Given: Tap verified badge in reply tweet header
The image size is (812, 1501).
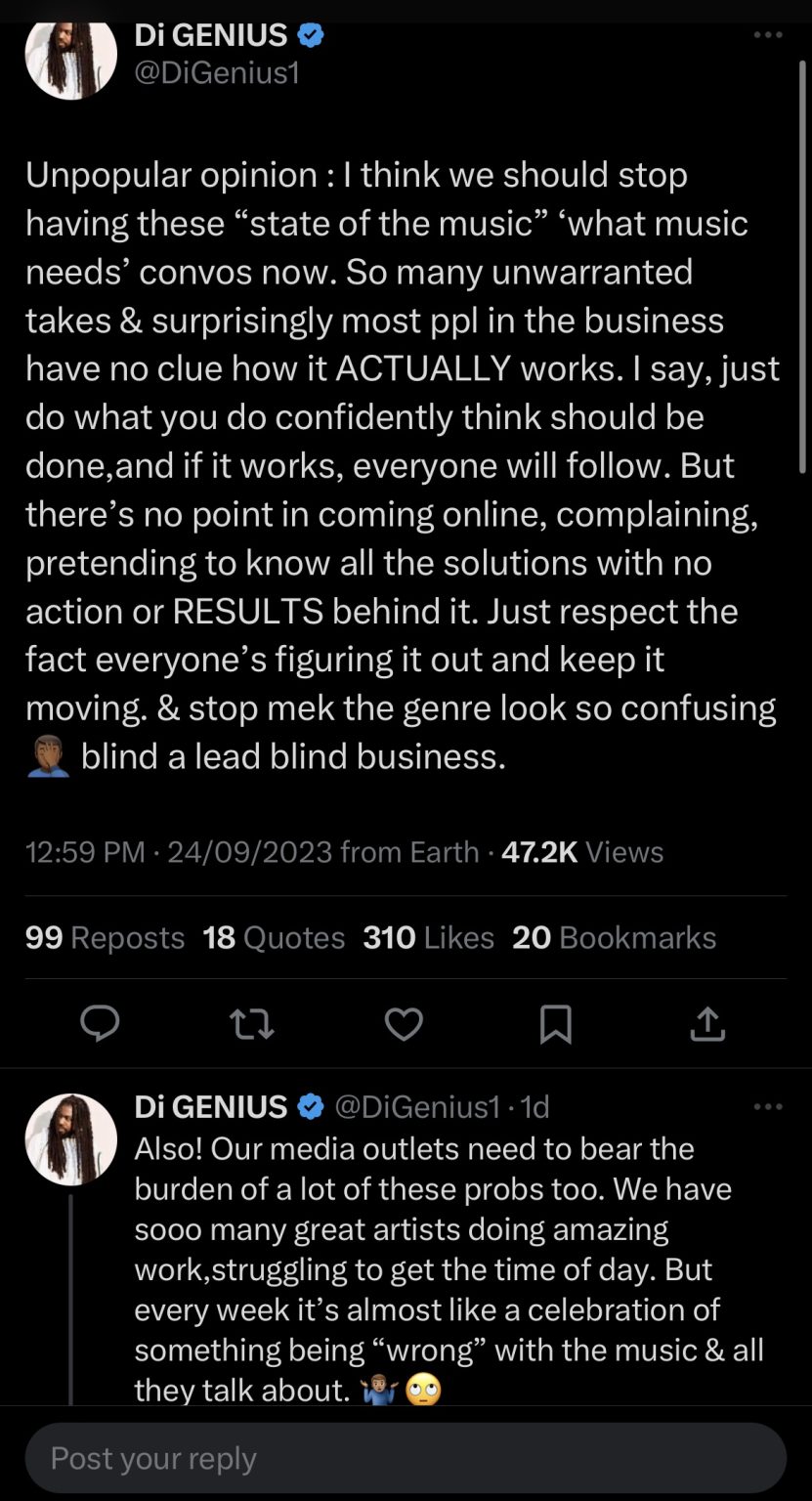Looking at the screenshot, I should [311, 1107].
